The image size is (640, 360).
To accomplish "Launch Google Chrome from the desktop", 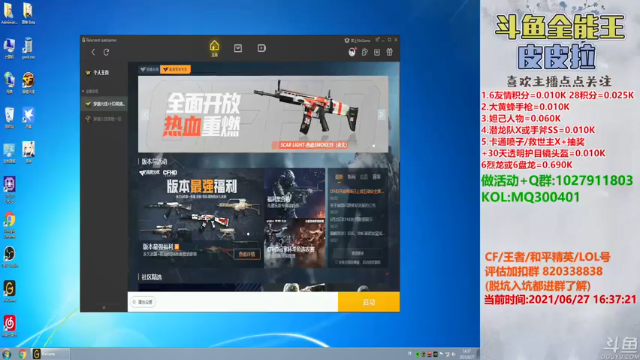I will pos(9,225).
